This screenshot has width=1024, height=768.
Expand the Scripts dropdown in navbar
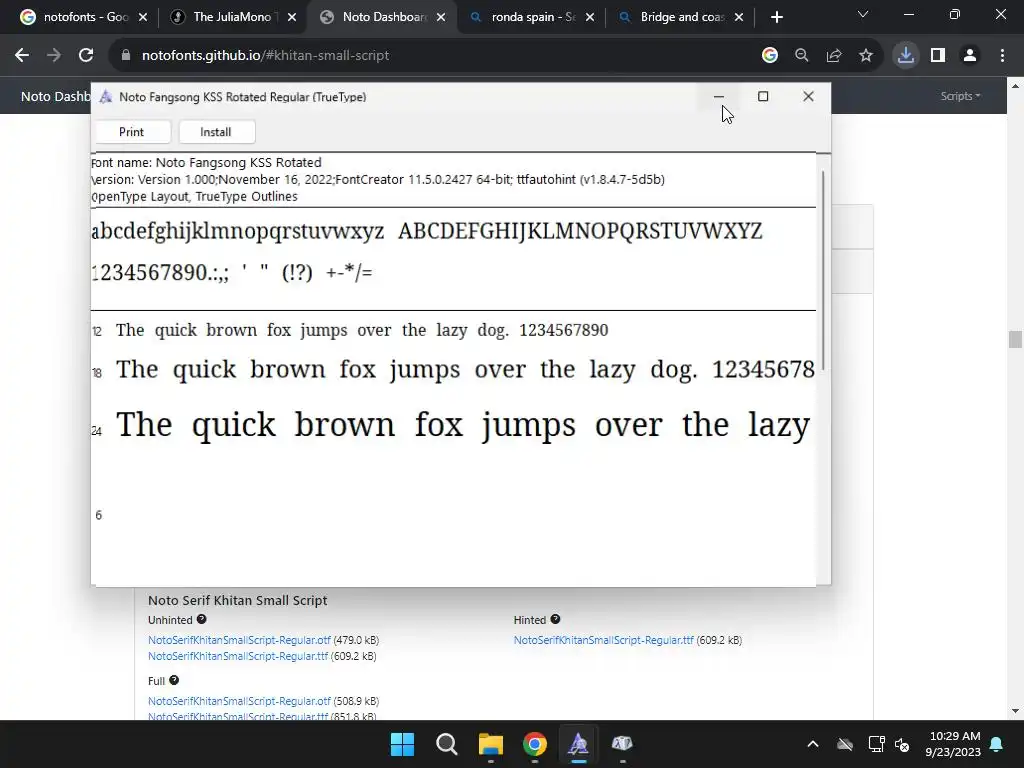[x=960, y=96]
